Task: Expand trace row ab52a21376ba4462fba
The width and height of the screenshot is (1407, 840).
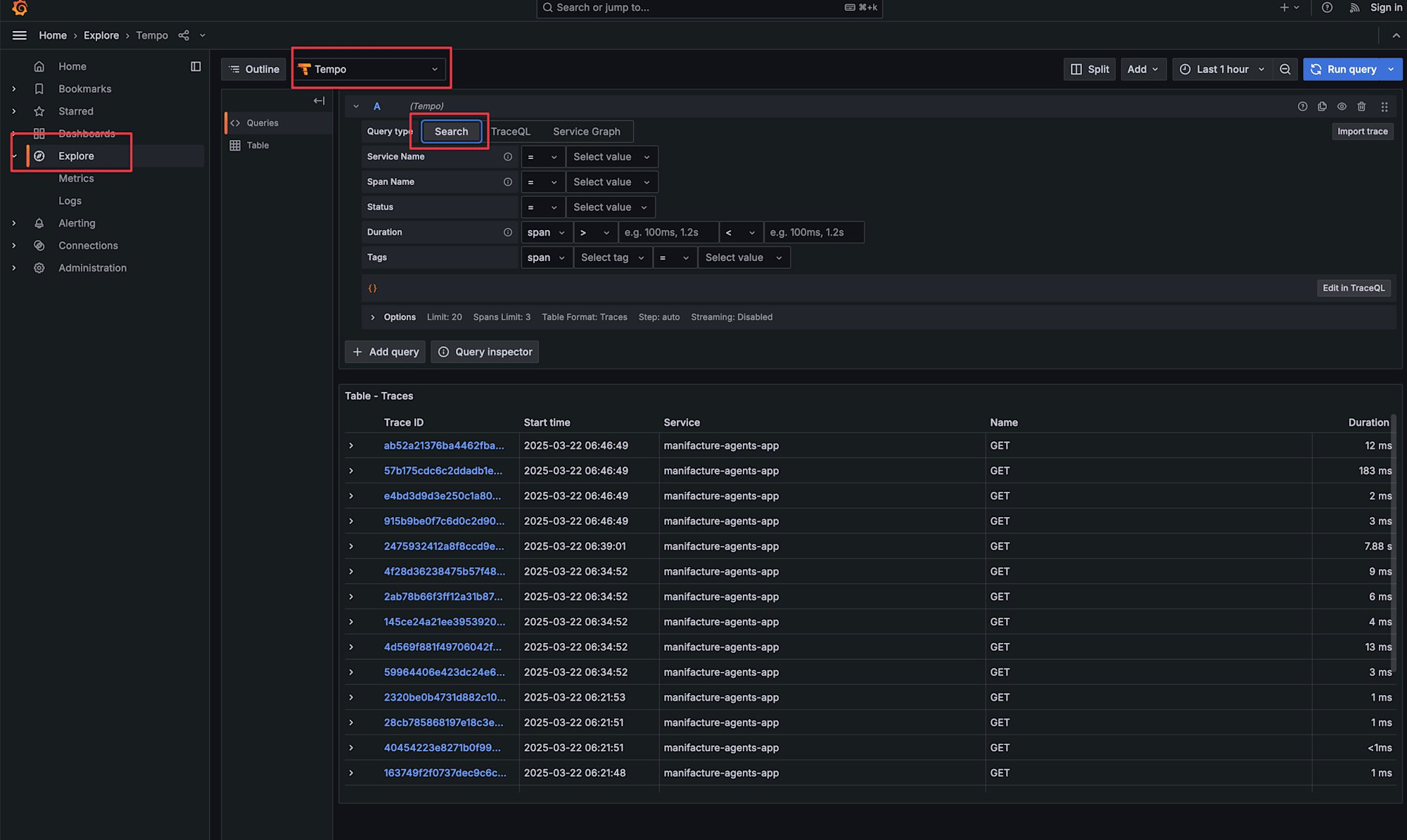Action: coord(351,445)
